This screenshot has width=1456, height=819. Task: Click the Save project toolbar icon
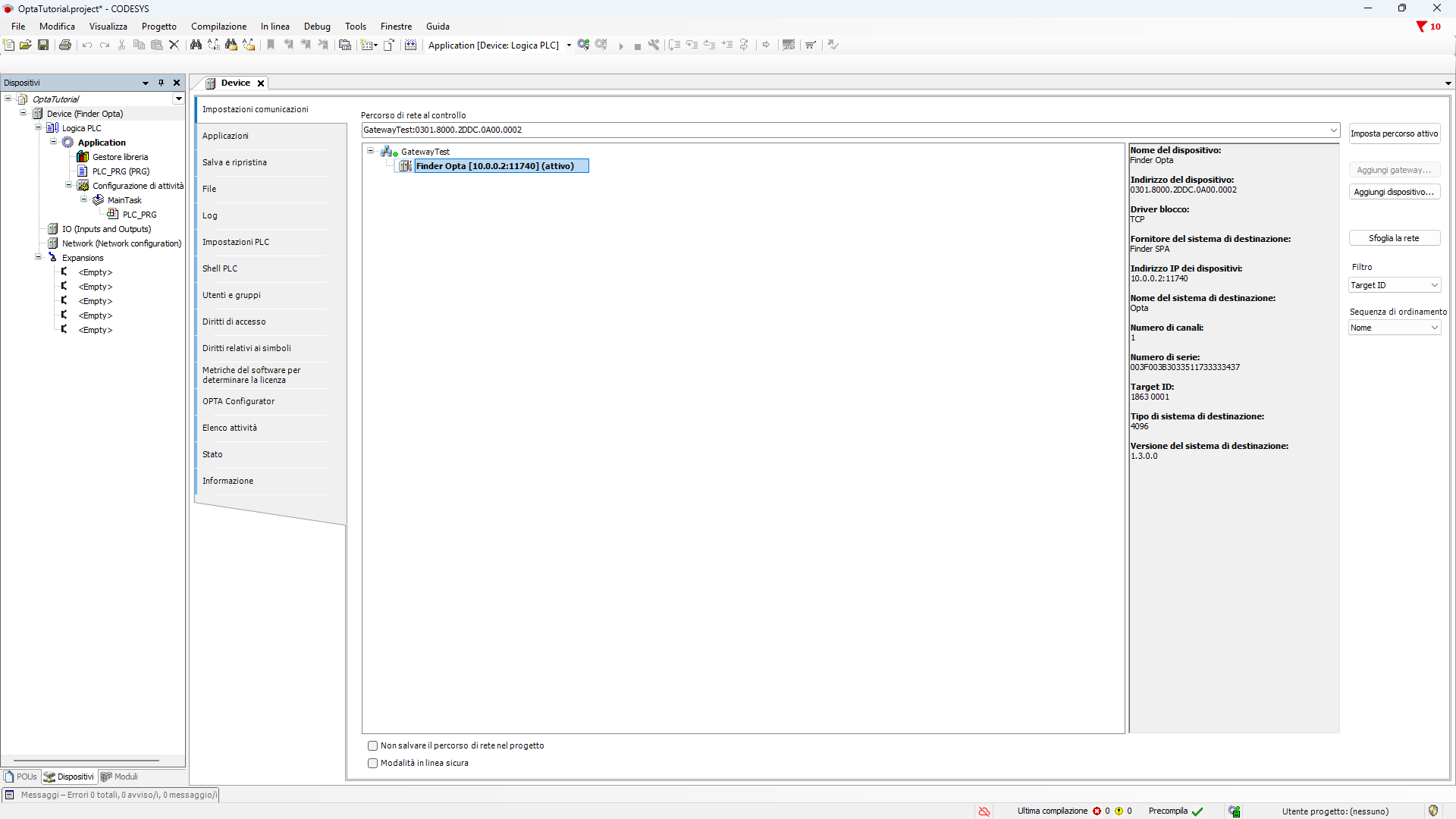point(43,45)
